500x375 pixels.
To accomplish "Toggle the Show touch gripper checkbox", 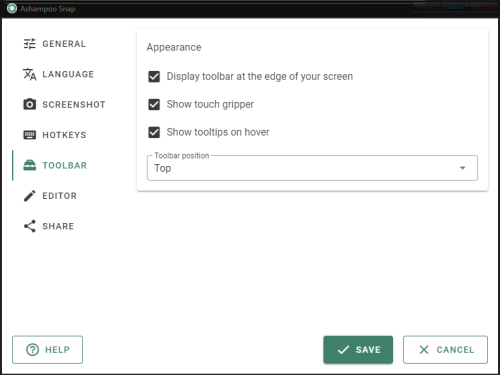I will coord(154,104).
